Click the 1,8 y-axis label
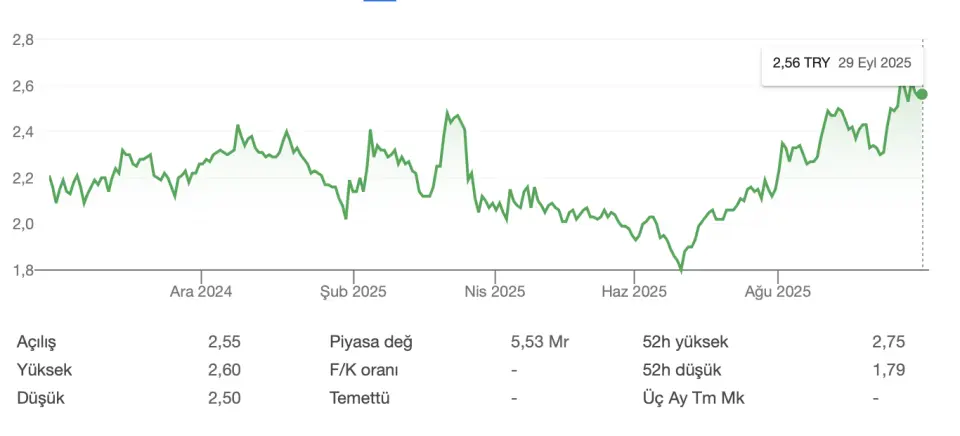The height and width of the screenshot is (436, 960). click(23, 270)
